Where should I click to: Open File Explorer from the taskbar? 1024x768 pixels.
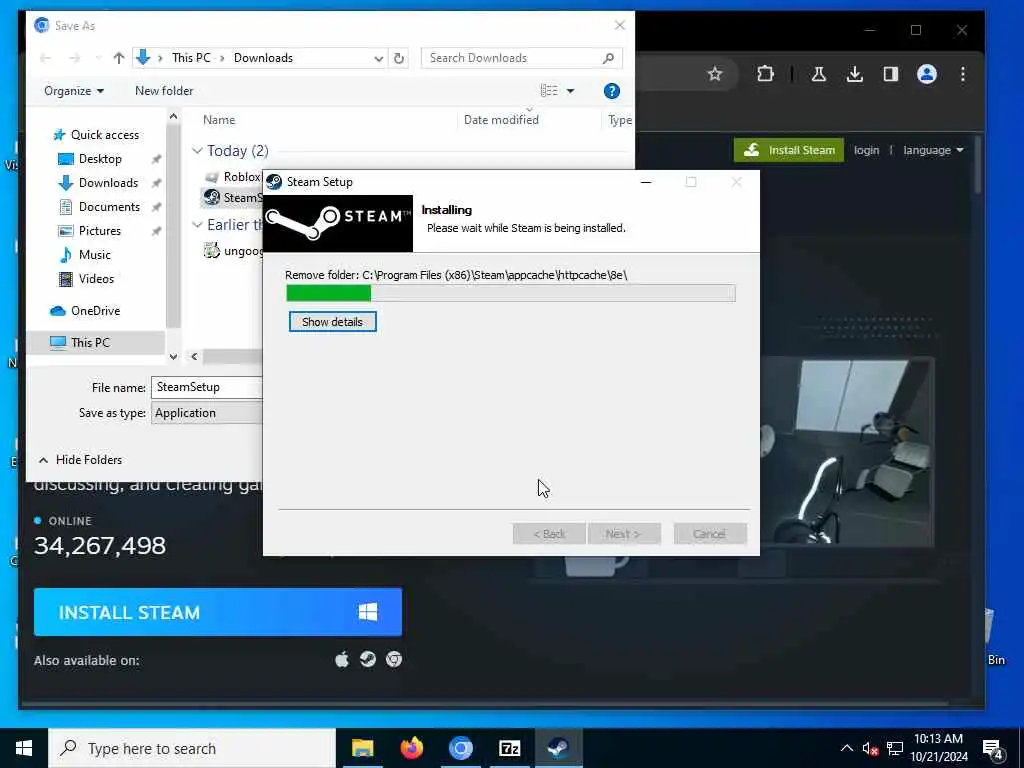(362, 748)
